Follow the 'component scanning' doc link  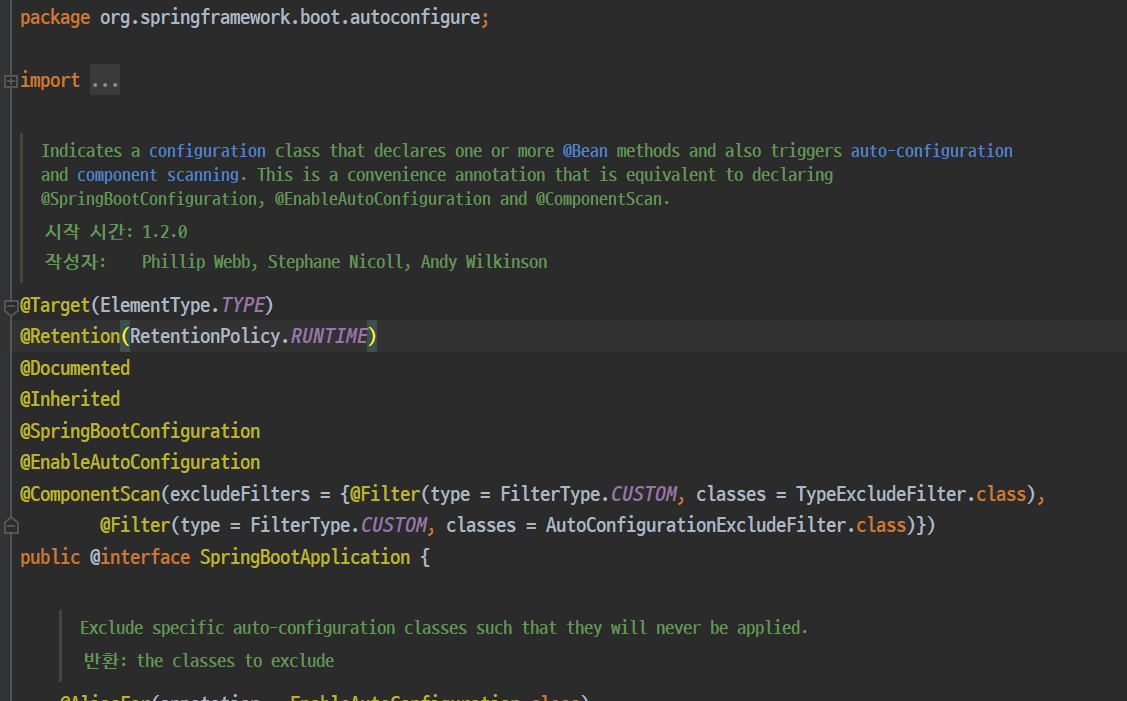pos(158,175)
